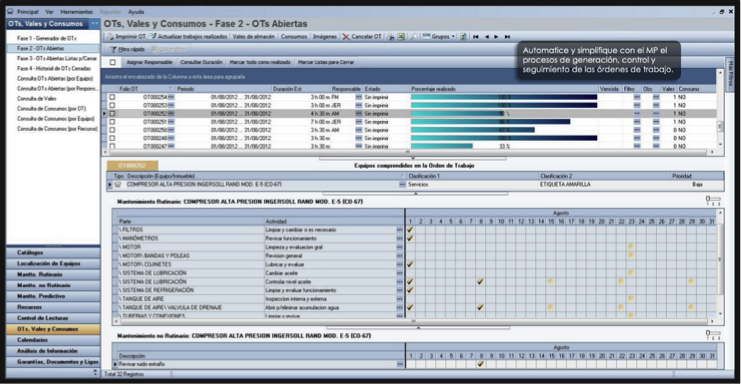Expand the Calendarios sidebar section
Screen dimensions: 741x384
[53, 340]
